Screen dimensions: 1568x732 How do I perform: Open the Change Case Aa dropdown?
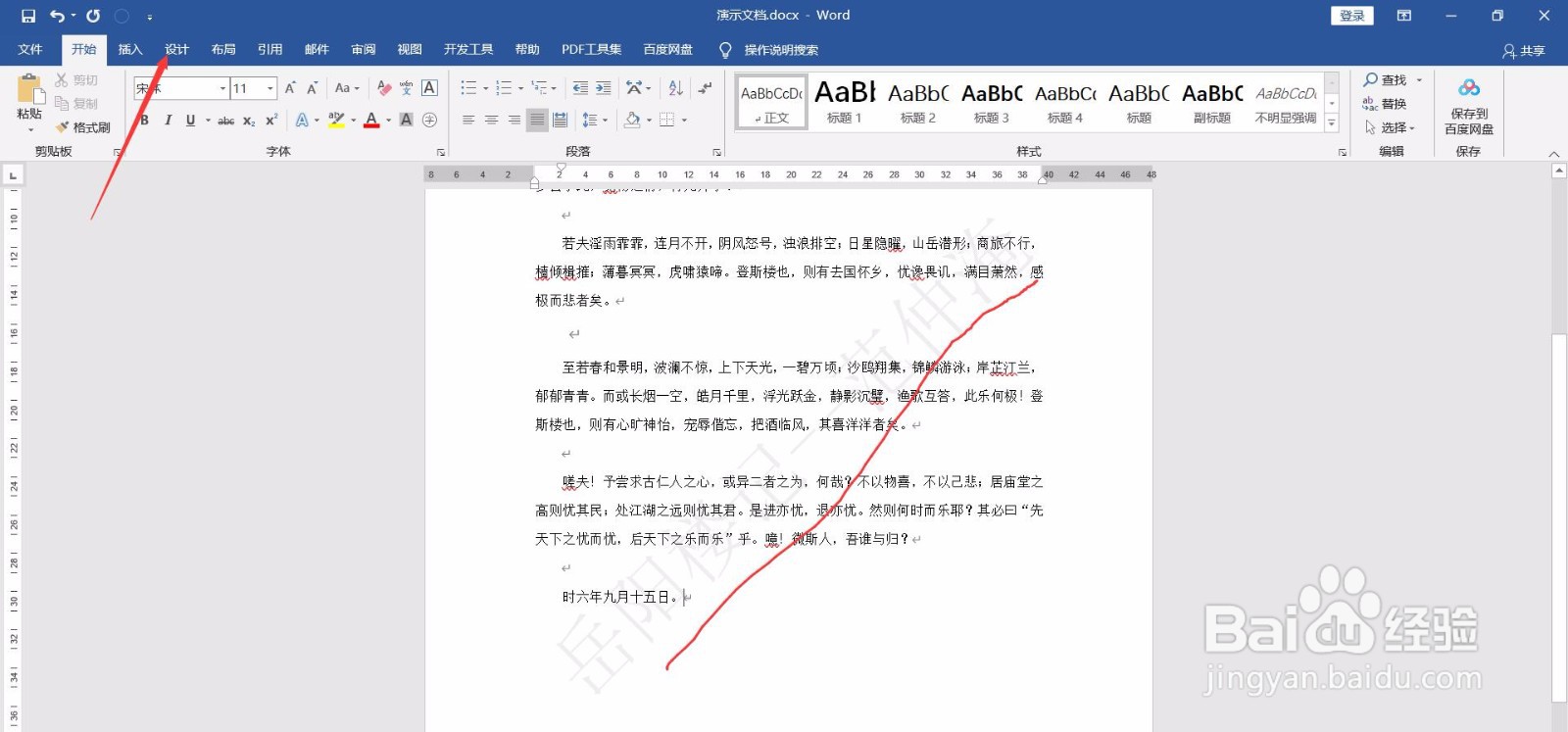pyautogui.click(x=347, y=88)
